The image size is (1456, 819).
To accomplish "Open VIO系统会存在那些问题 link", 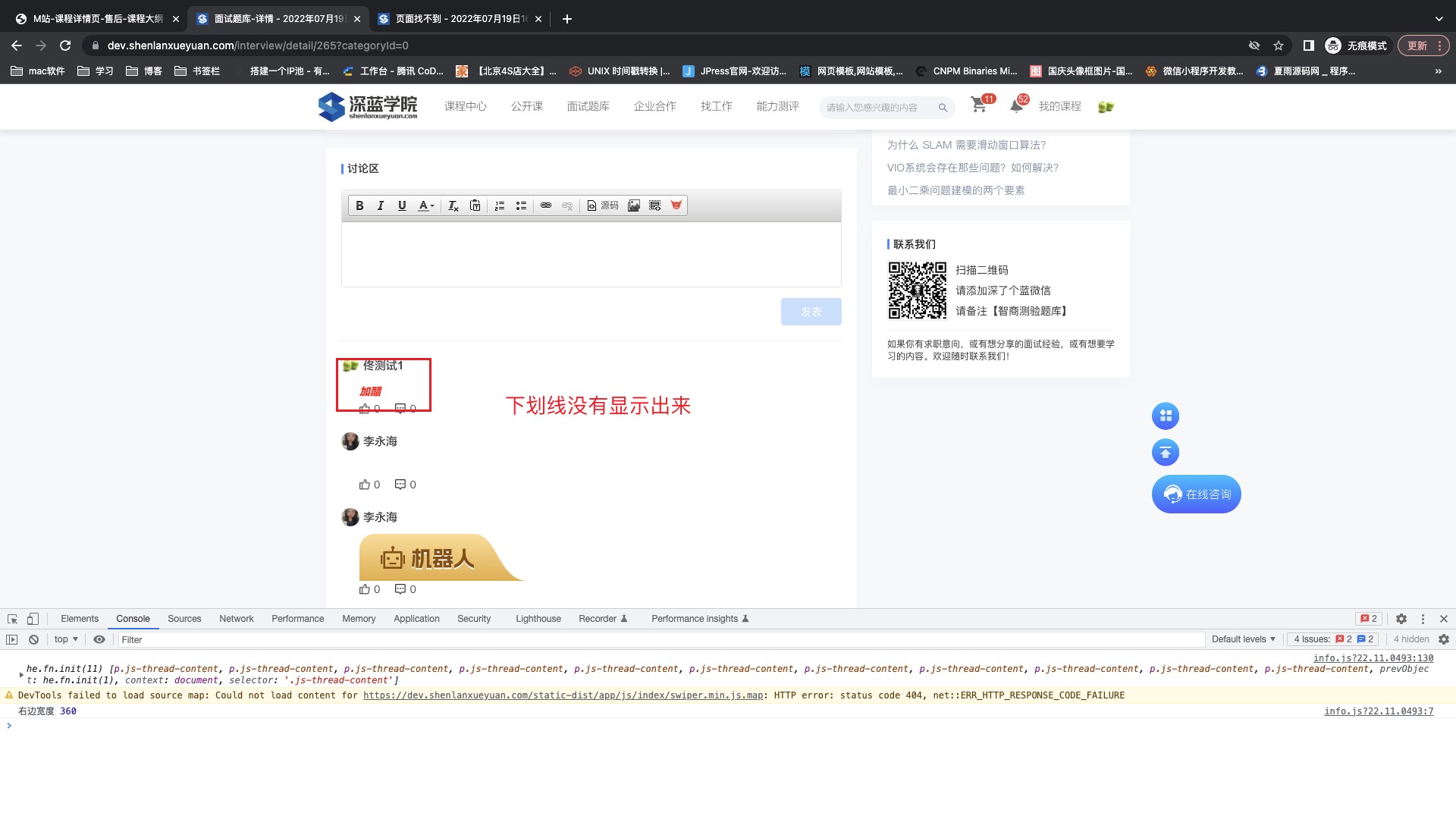I will [972, 168].
